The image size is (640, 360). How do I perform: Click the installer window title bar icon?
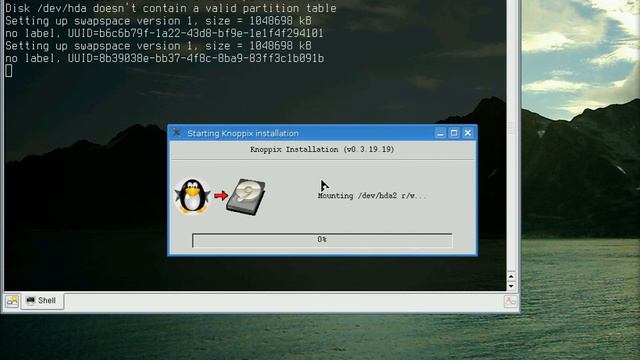point(177,133)
